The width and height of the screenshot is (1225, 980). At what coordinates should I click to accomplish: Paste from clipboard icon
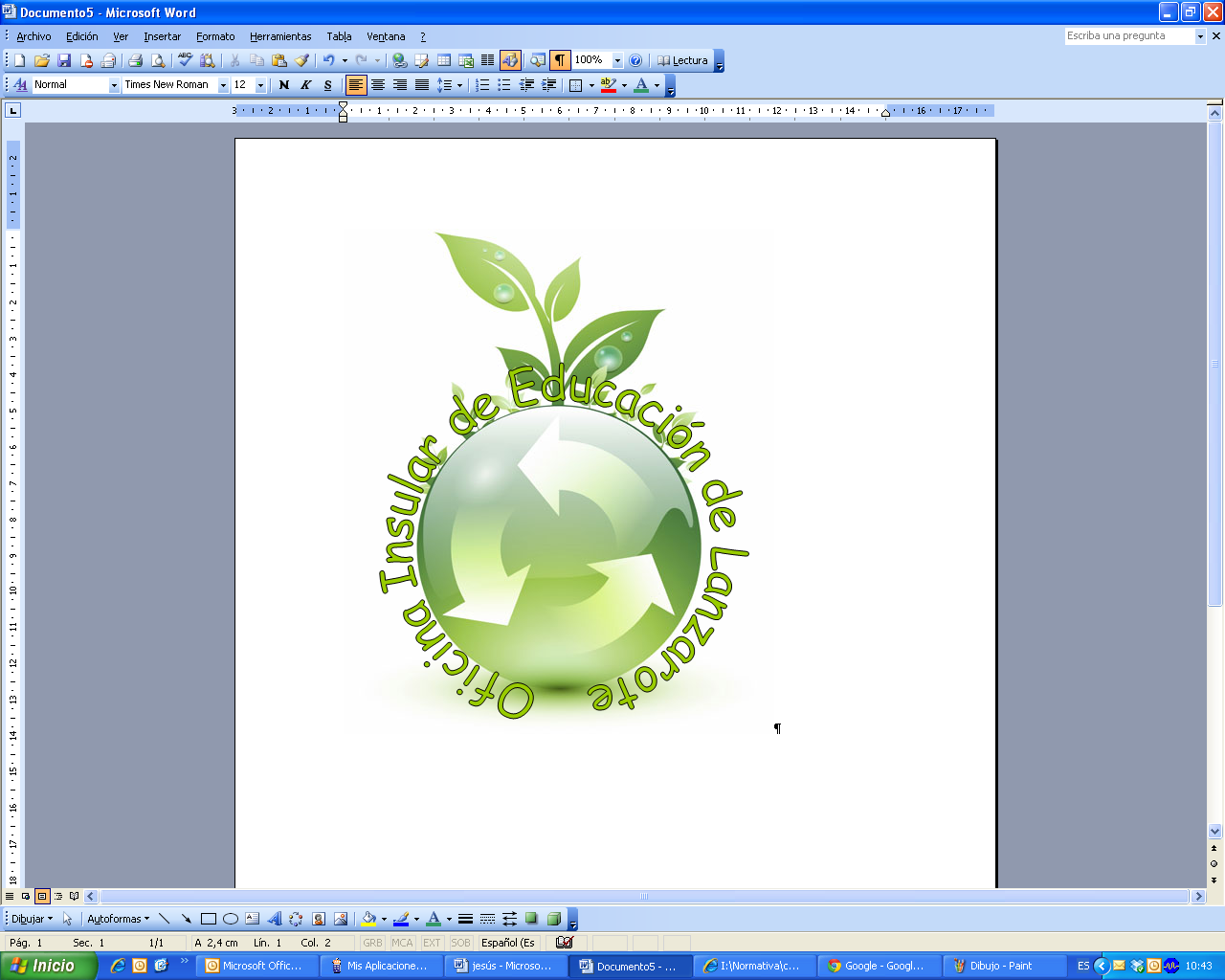(x=279, y=60)
